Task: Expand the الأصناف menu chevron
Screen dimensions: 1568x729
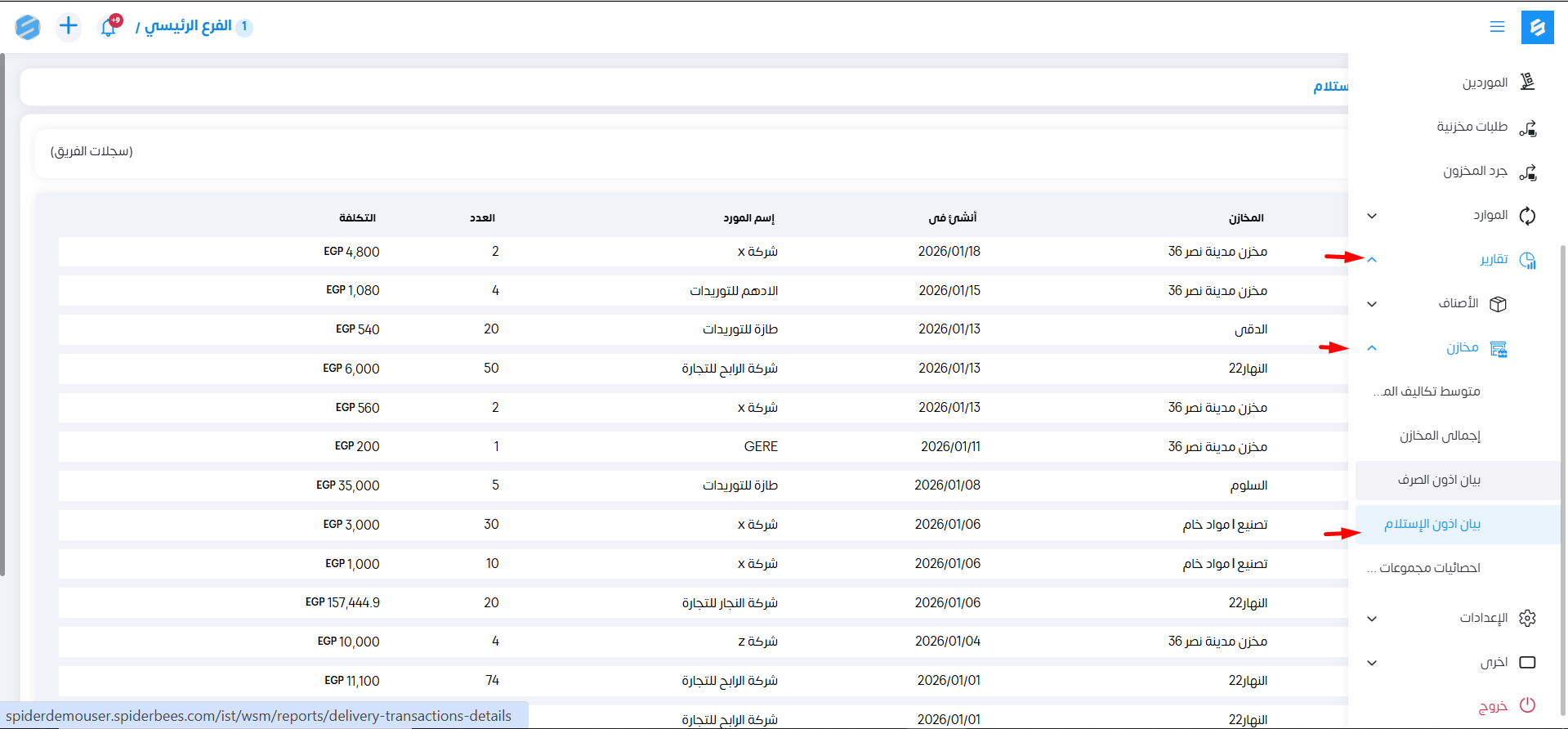Action: tap(1372, 304)
